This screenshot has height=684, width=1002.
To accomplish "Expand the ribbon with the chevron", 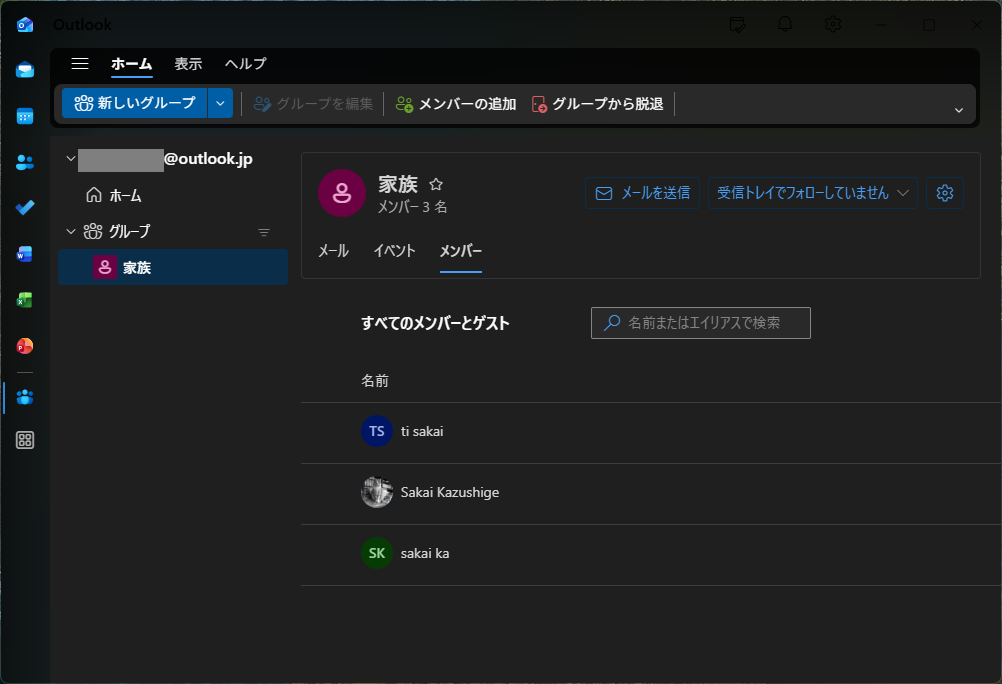I will (959, 110).
